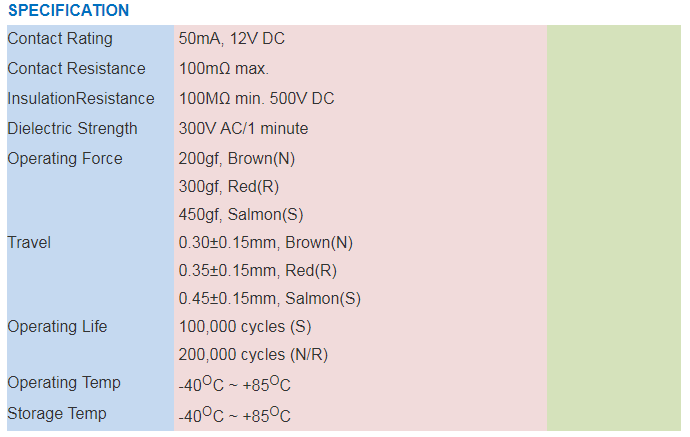Select the Dielectric Strength label
690x437 pixels.
click(72, 129)
